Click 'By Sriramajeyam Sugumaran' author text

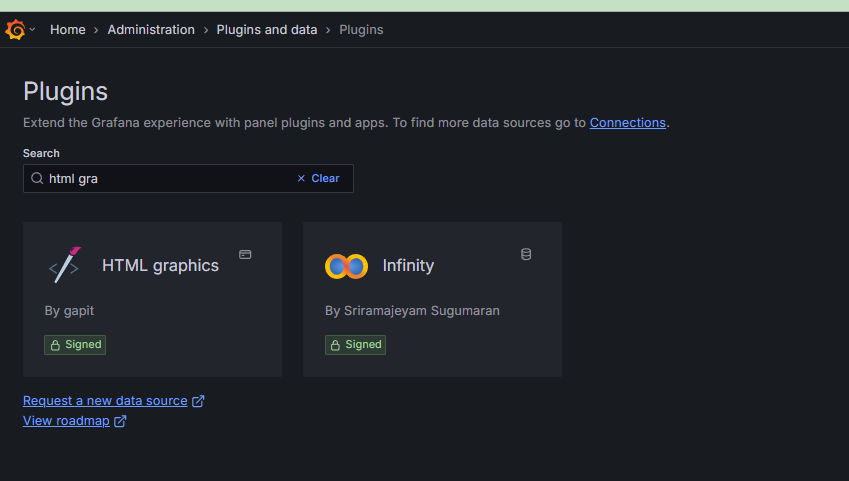coord(412,311)
